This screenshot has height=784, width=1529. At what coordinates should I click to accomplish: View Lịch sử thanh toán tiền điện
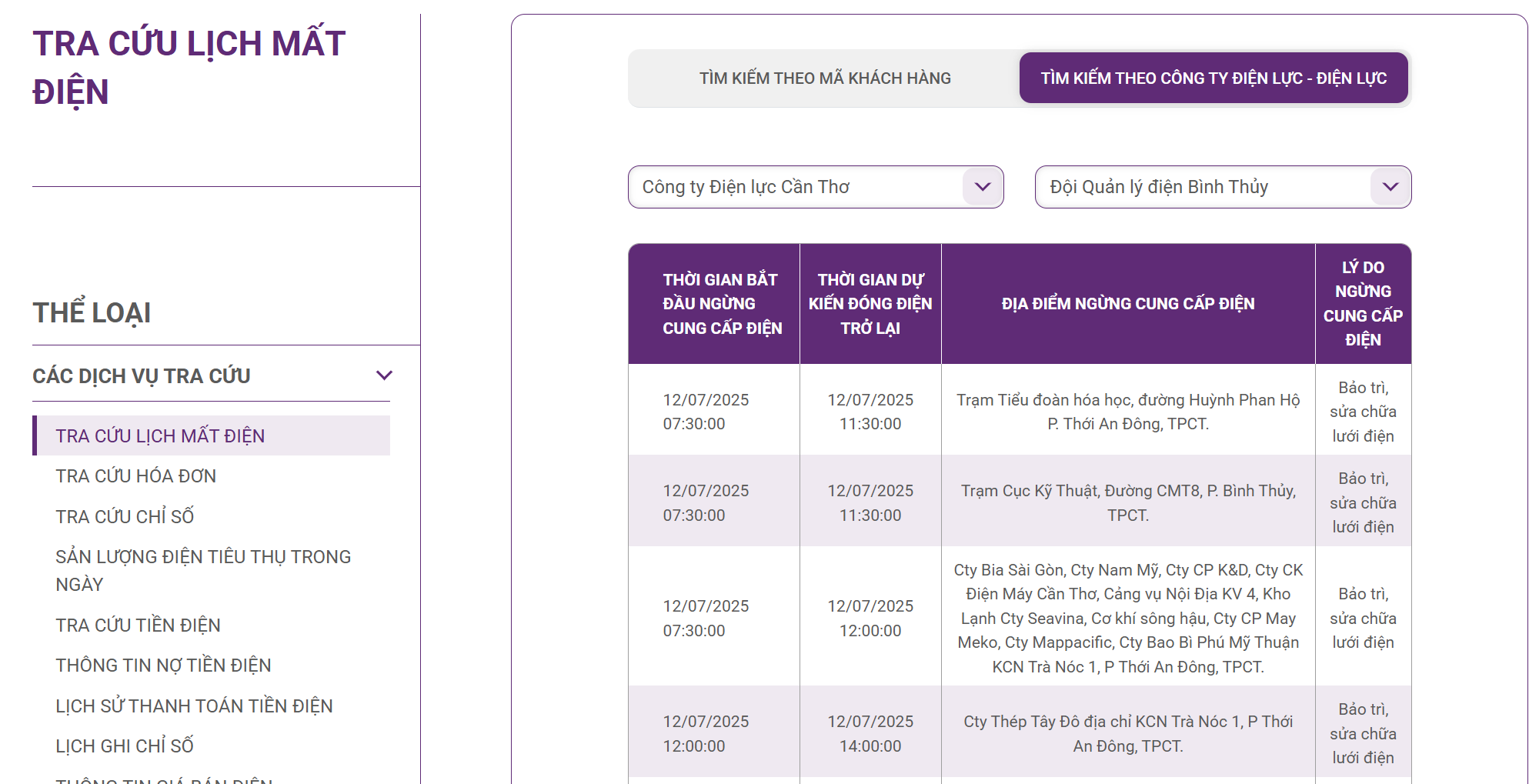pos(194,706)
